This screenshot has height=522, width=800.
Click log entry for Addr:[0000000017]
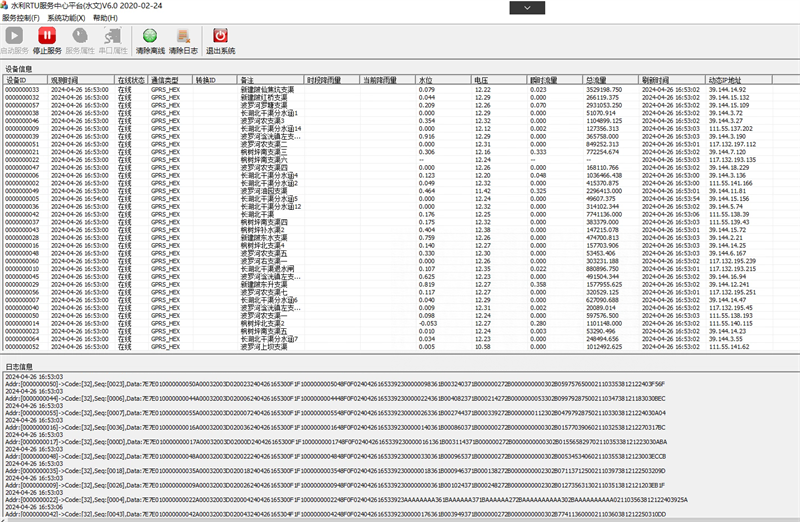[x=336, y=442]
